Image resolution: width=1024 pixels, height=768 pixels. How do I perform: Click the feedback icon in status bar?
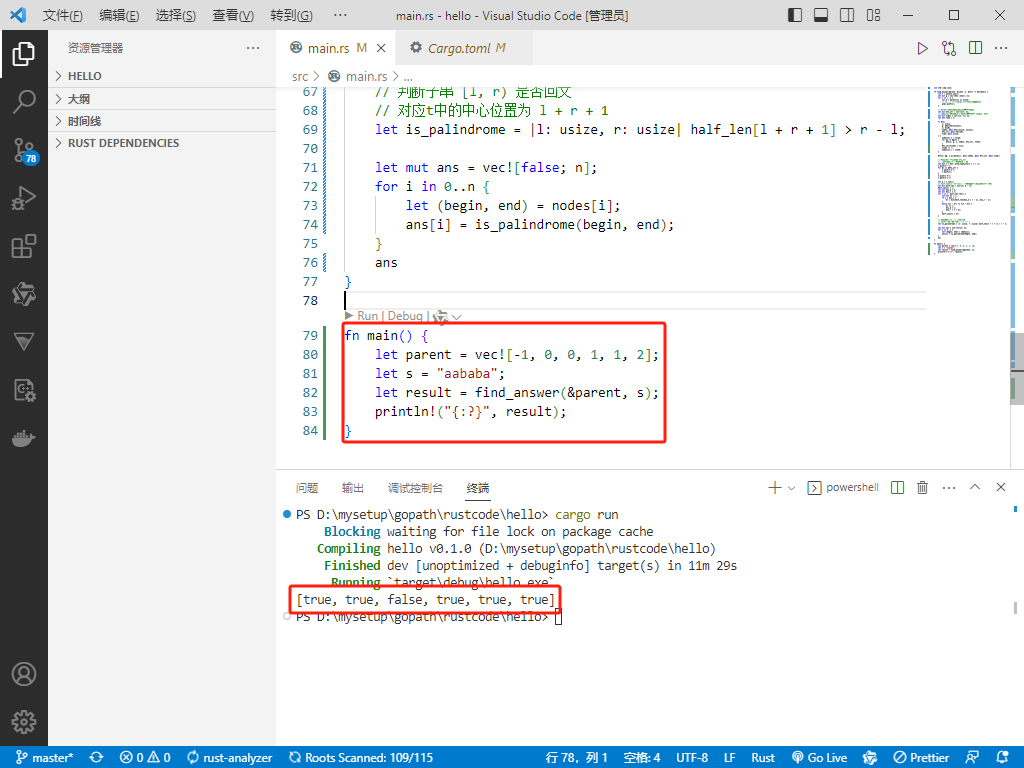click(972, 758)
